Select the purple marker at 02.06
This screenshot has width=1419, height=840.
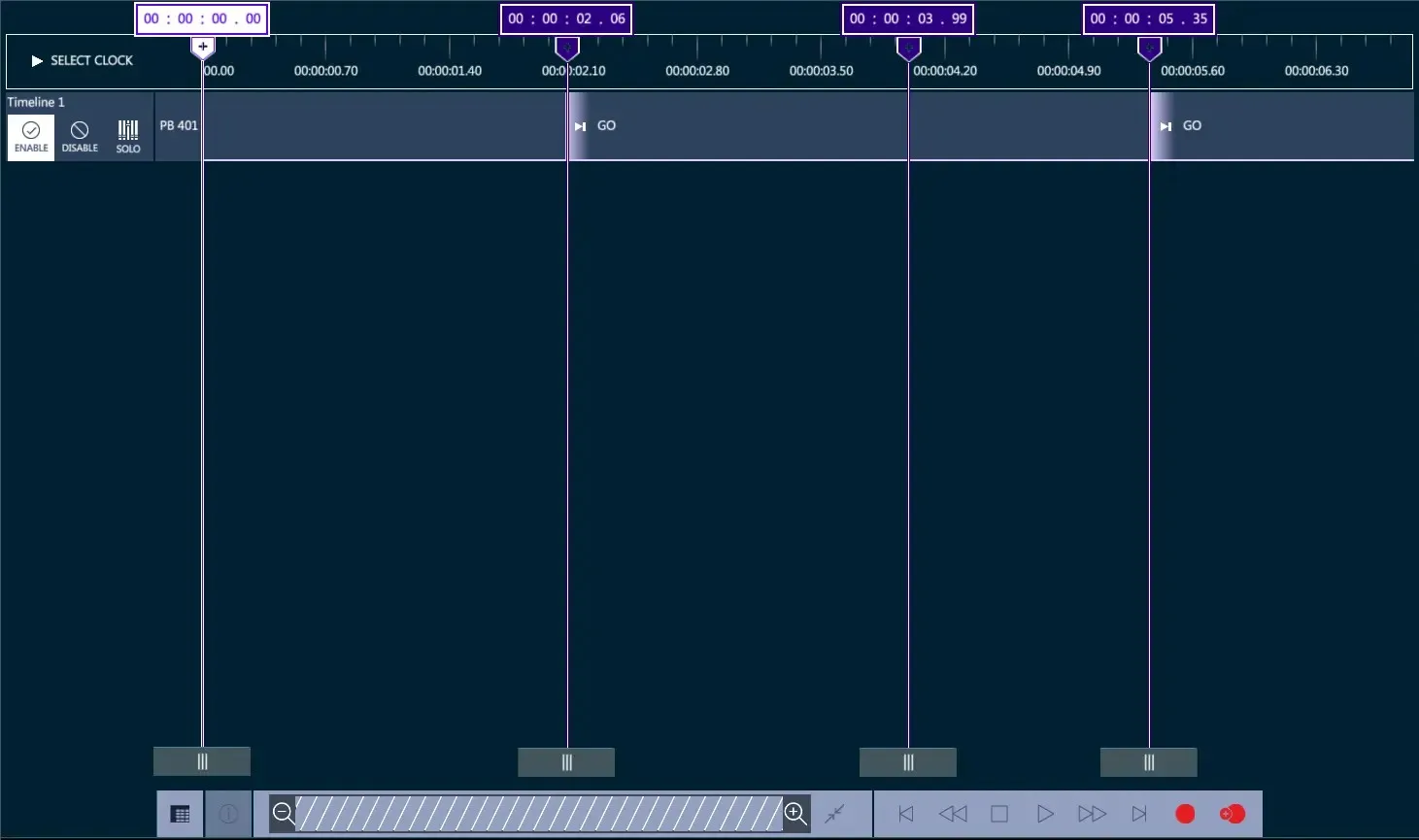[x=567, y=48]
